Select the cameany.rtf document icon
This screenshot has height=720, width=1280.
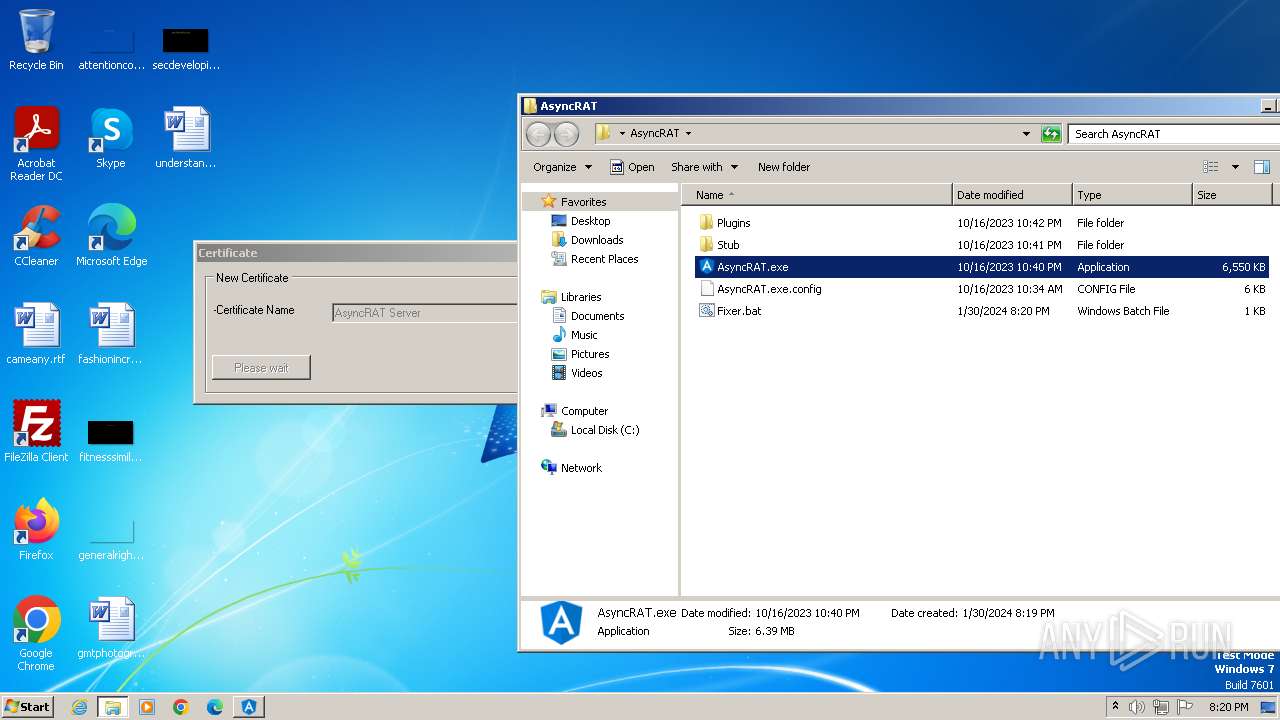click(x=36, y=334)
